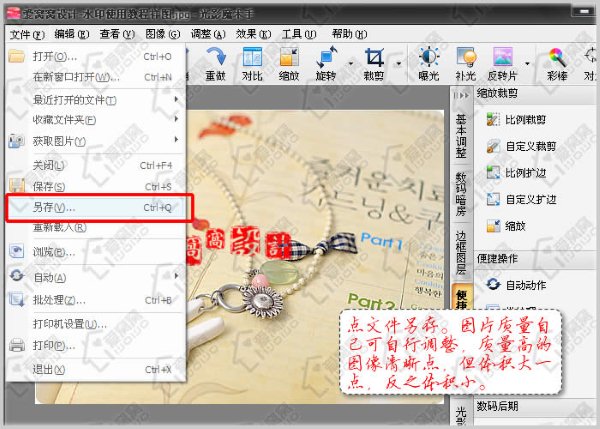This screenshot has width=600, height=429.
Task: Choose 重新载入(R) menu entry
Action: coord(96,228)
